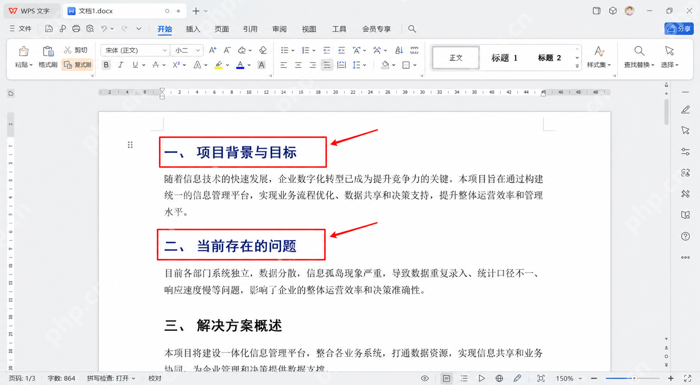
Task: Toggle Strikethrough formatting
Action: [x=155, y=65]
